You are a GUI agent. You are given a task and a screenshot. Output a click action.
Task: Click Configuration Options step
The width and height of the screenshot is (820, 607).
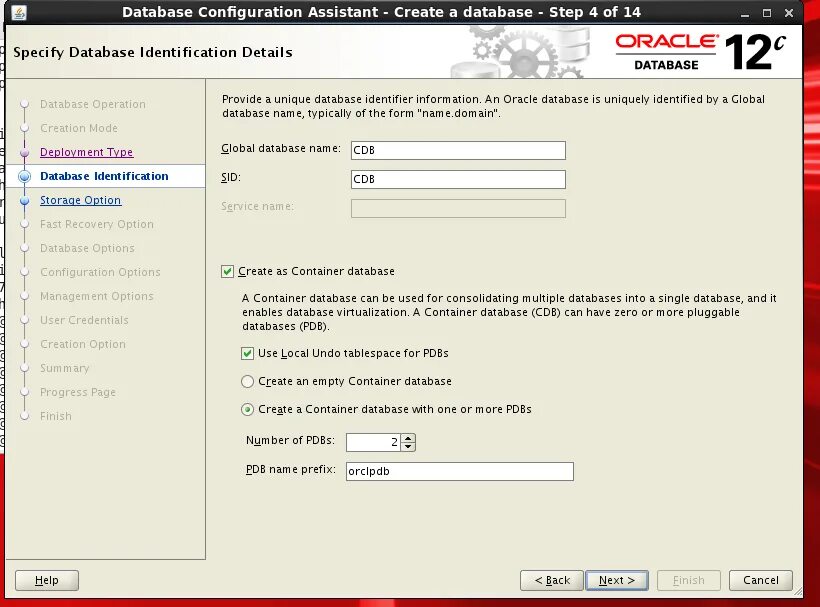pos(100,272)
